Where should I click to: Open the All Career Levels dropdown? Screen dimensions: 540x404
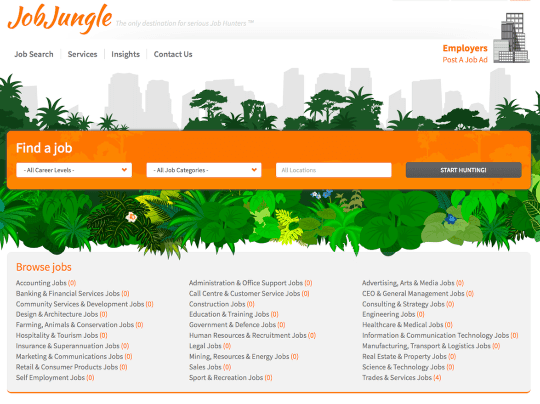pyautogui.click(x=74, y=170)
